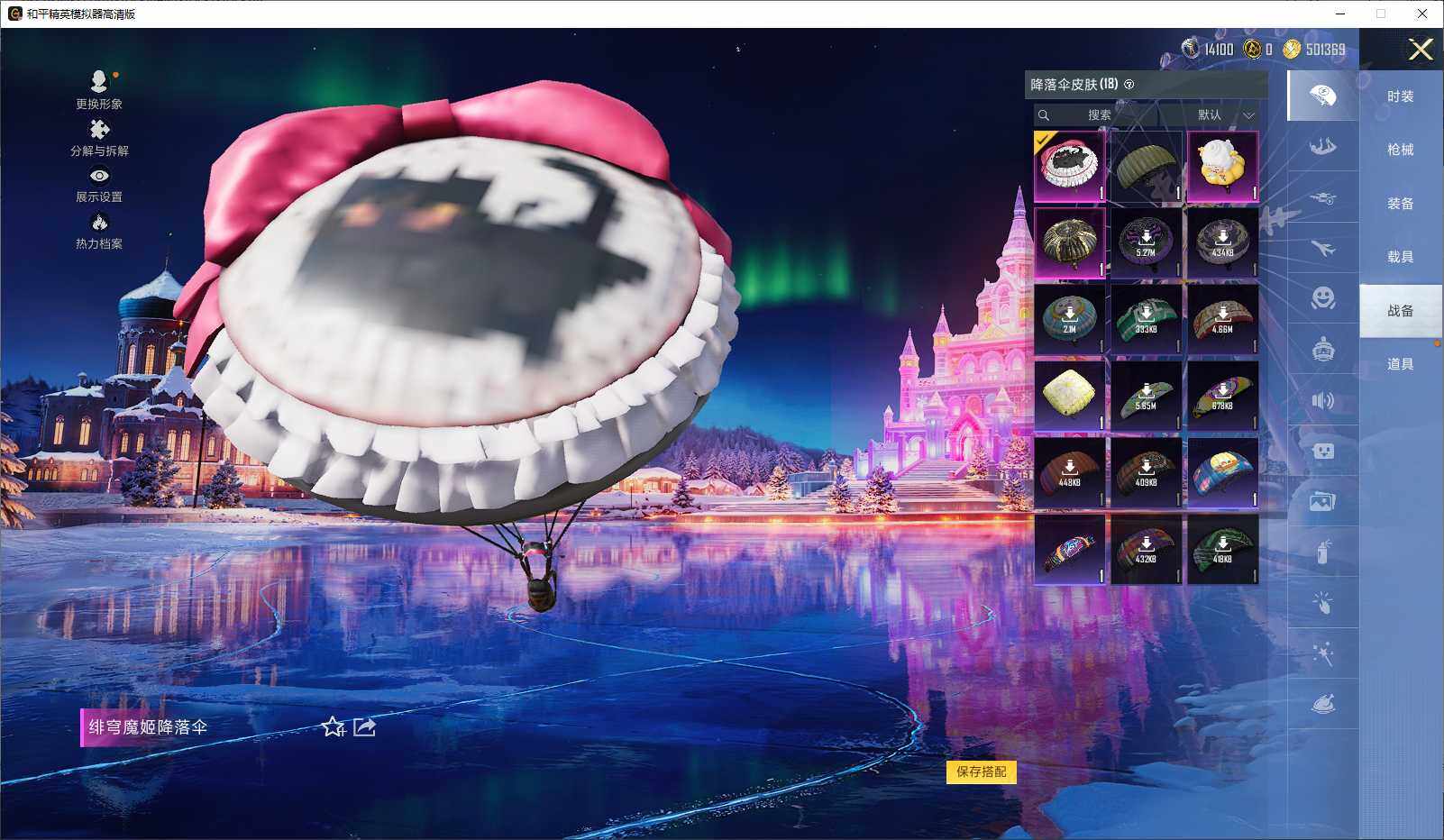This screenshot has width=1444, height=840.
Task: Select parachute skins category icon
Action: point(1322,96)
